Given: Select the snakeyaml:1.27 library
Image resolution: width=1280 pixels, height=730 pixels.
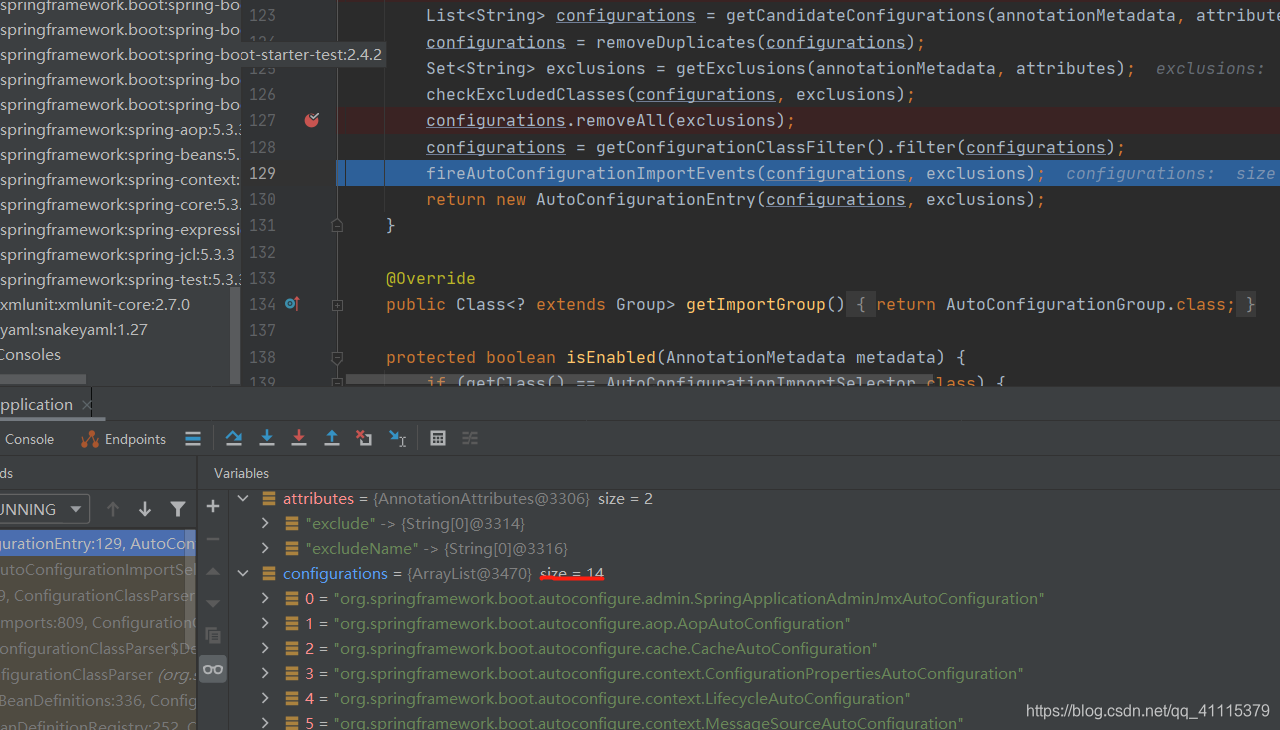Looking at the screenshot, I should pyautogui.click(x=74, y=329).
